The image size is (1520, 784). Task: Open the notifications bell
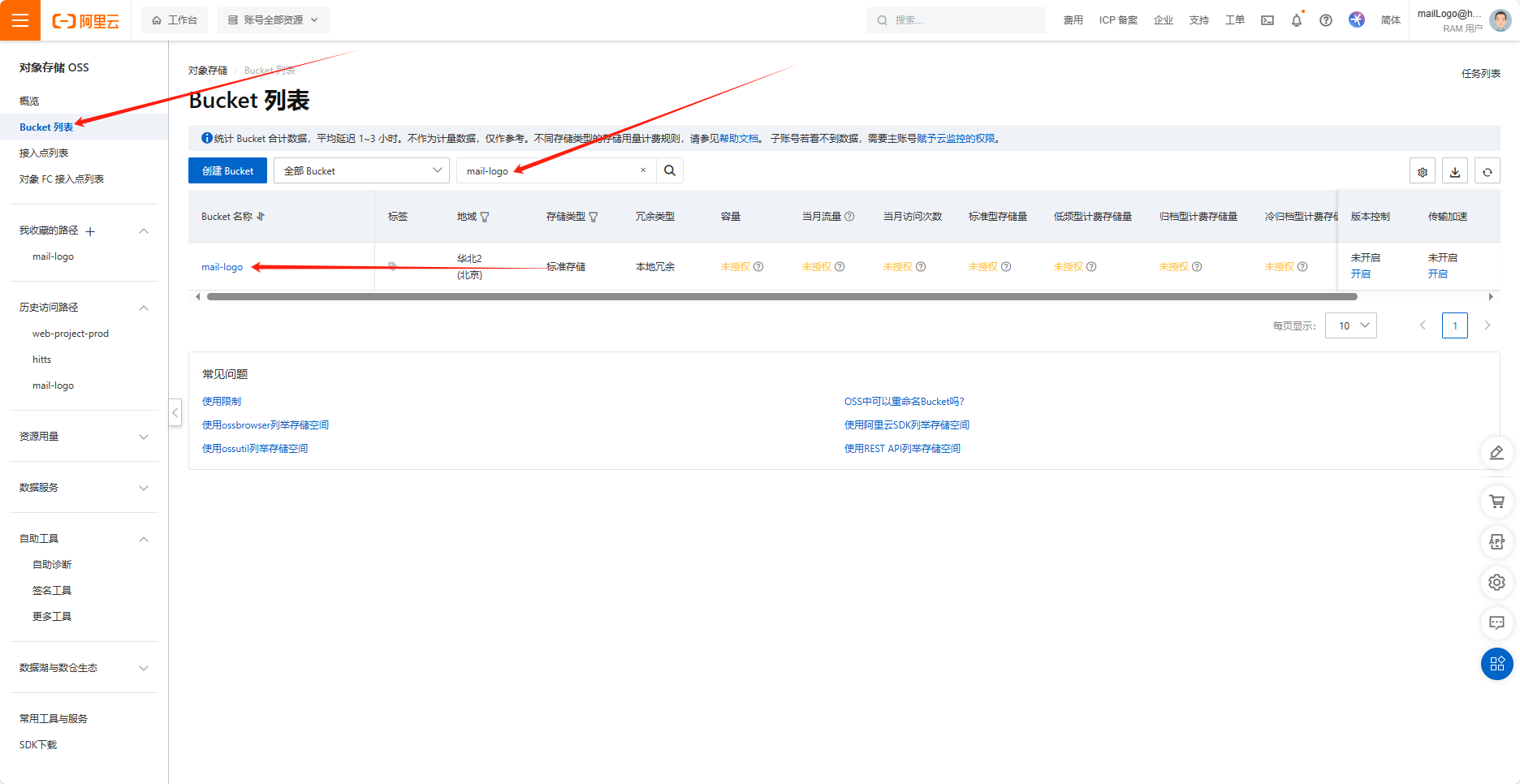pos(1296,20)
